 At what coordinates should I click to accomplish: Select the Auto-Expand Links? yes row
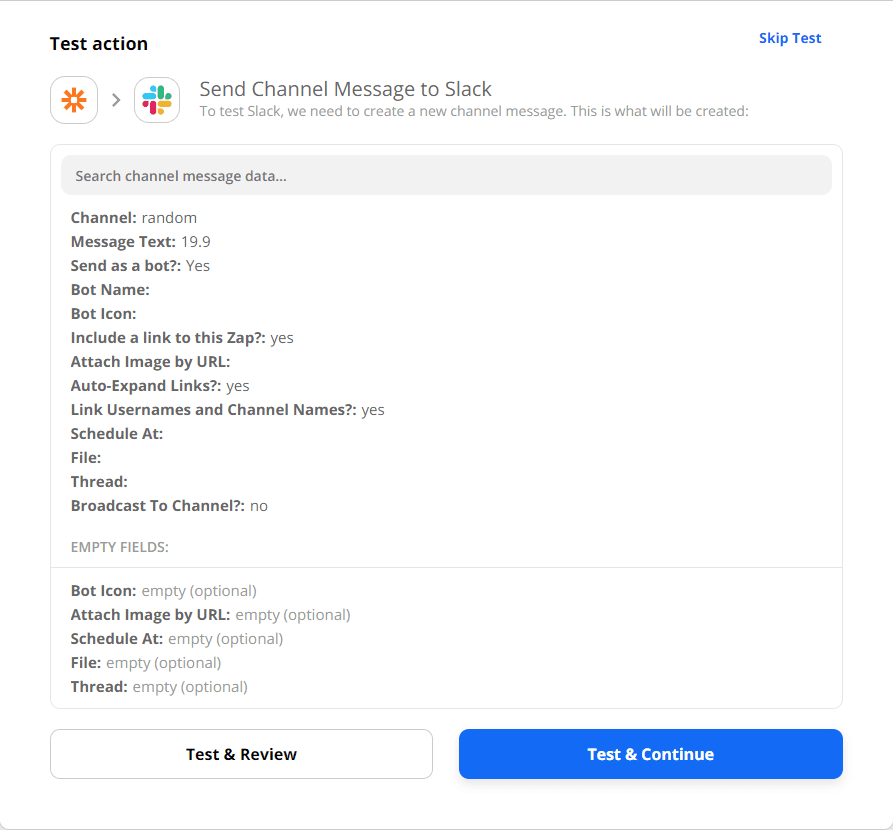pyautogui.click(x=160, y=386)
